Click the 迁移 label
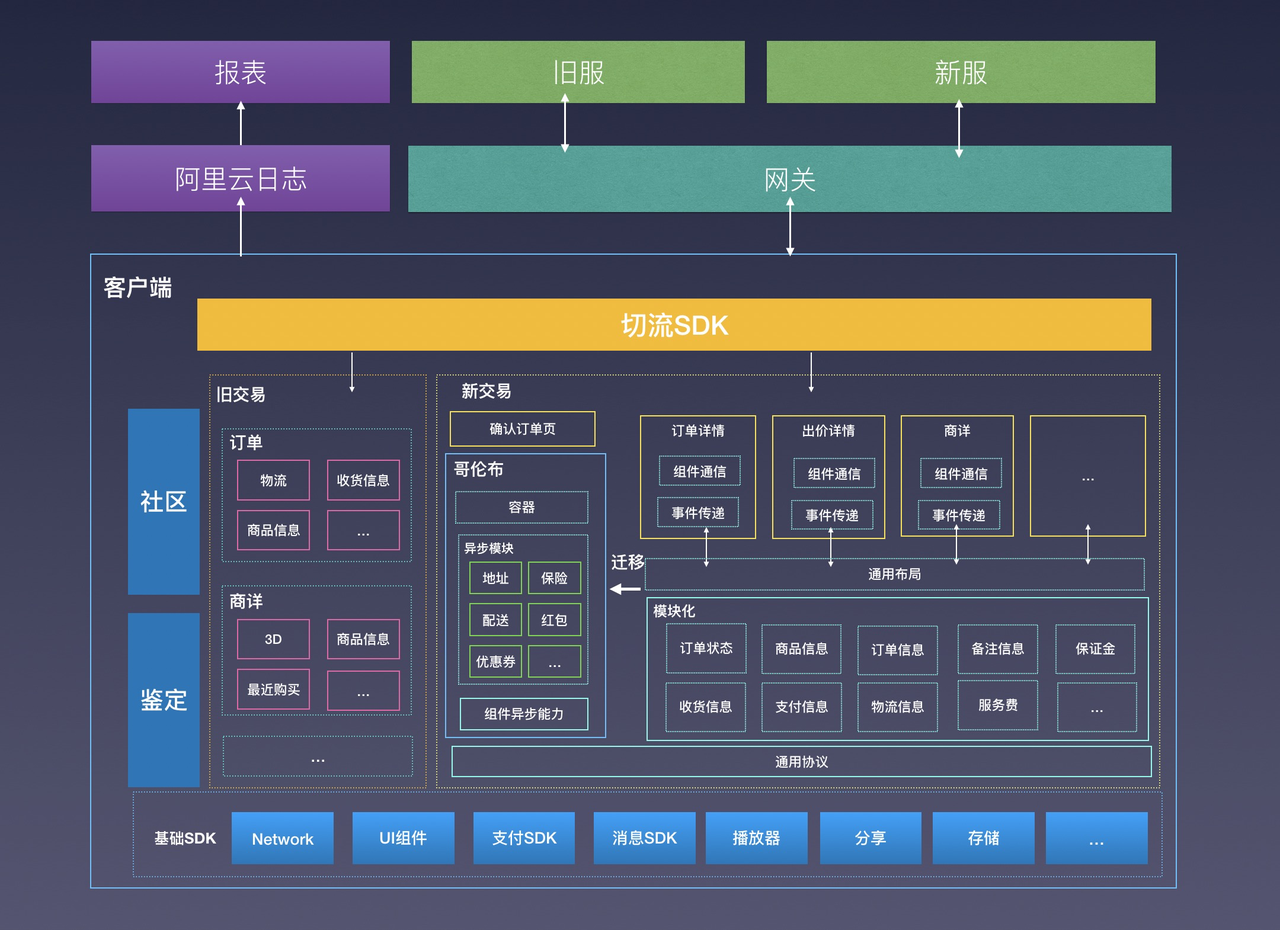The image size is (1280, 930). click(628, 563)
